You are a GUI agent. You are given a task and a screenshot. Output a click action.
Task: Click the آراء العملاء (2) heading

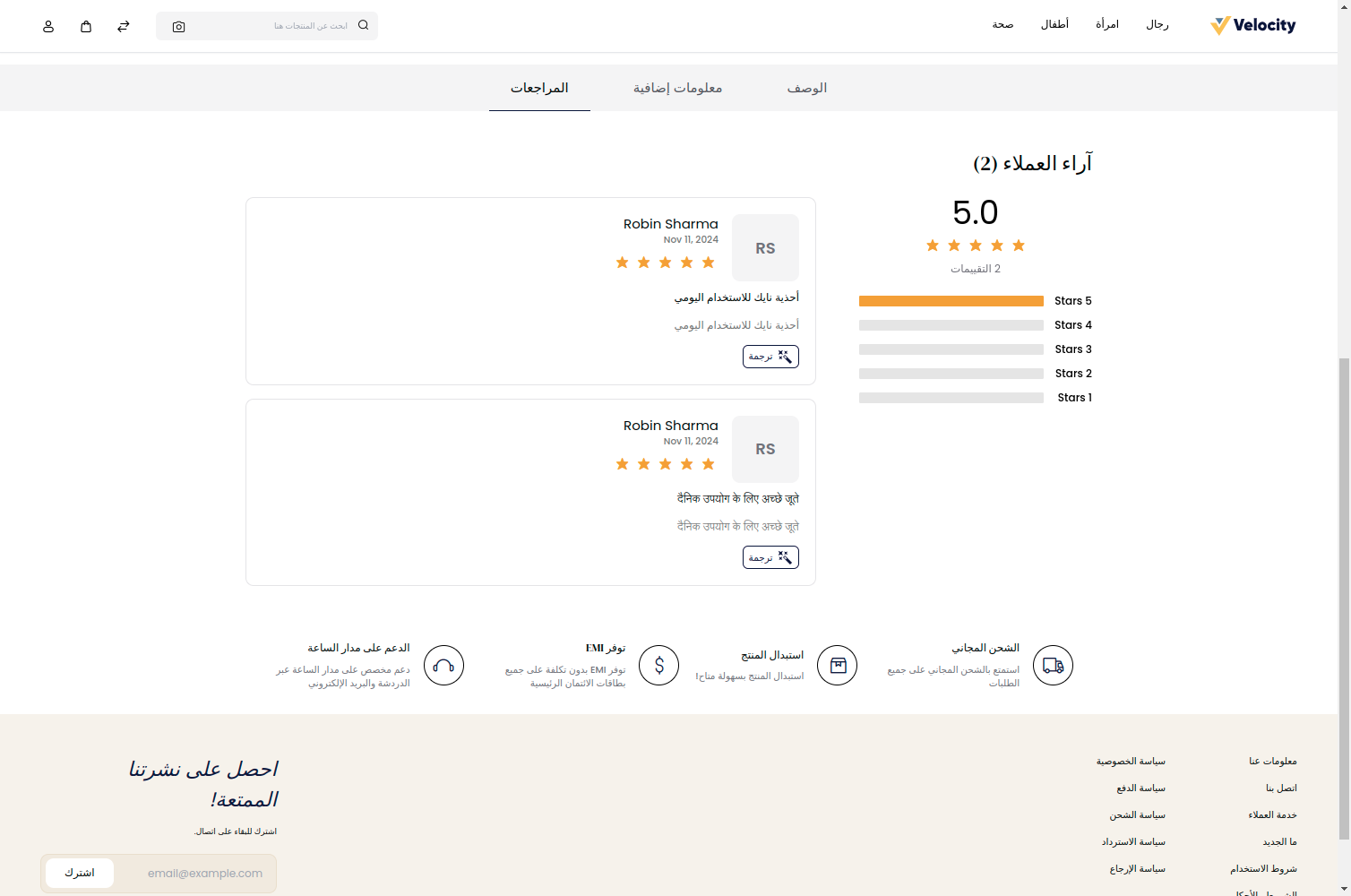coord(1033,163)
